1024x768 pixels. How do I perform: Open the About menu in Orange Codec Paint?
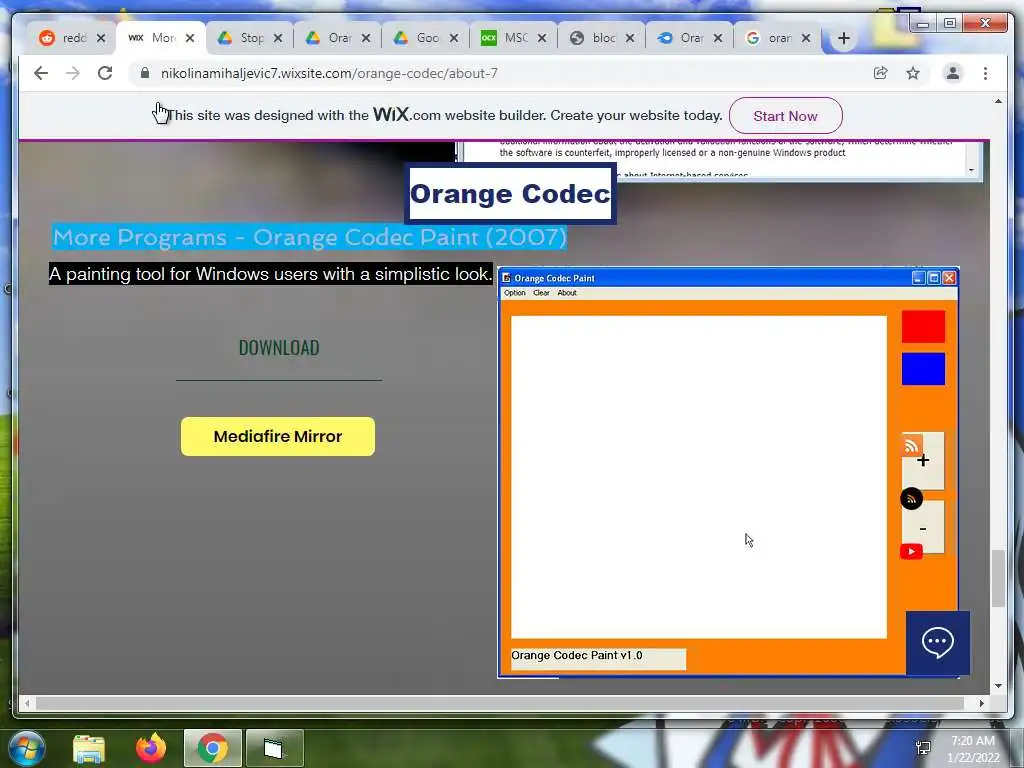click(x=567, y=293)
